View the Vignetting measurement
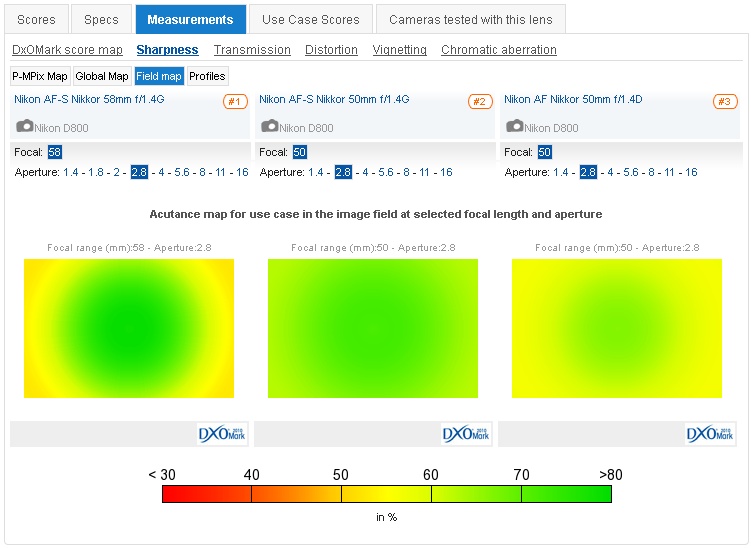The height and width of the screenshot is (548, 751). click(399, 50)
